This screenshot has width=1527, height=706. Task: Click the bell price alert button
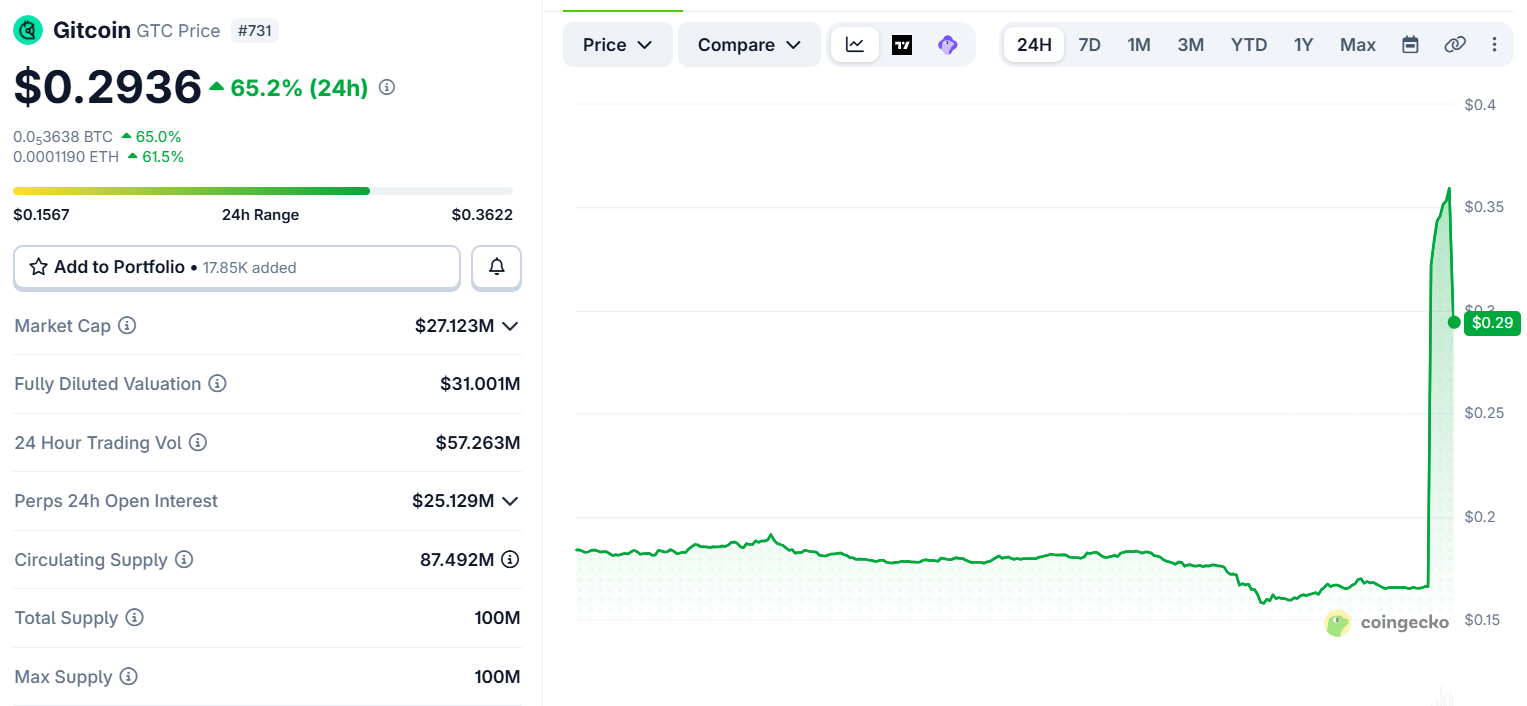[496, 267]
